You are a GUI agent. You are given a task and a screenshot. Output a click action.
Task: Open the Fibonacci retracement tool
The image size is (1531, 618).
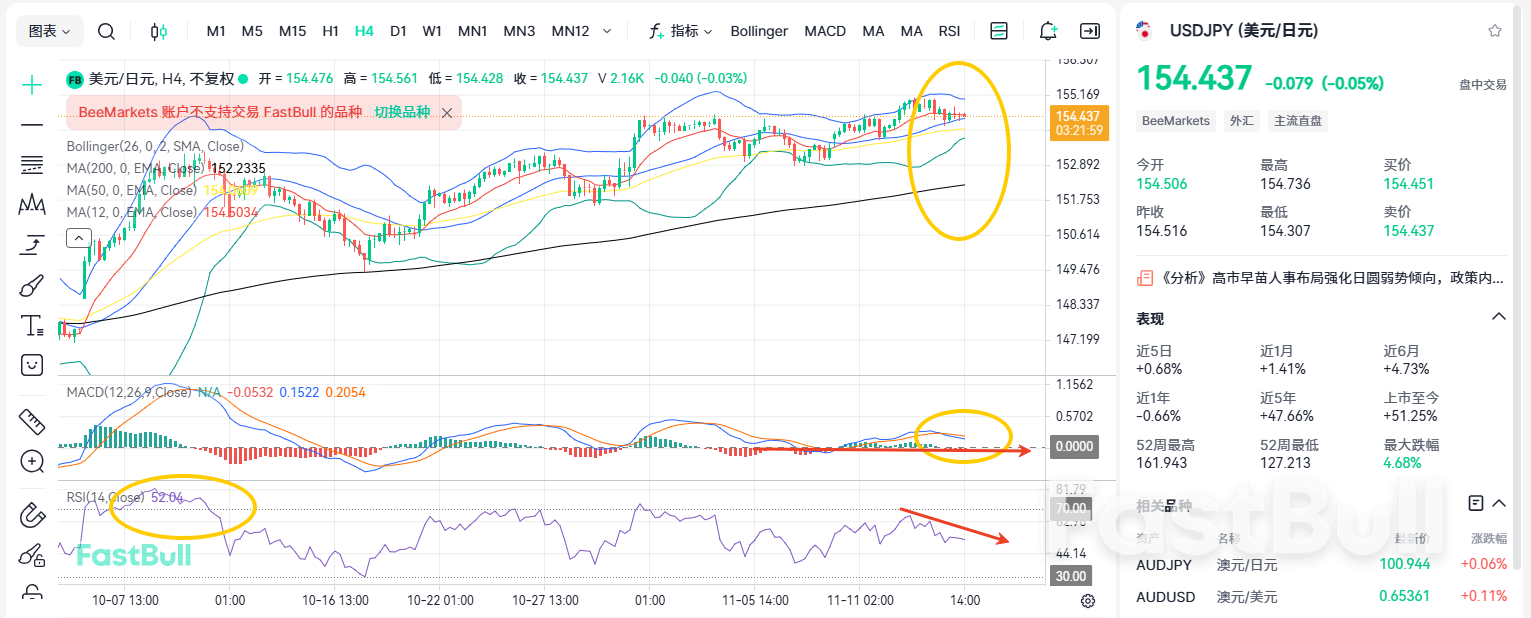pyautogui.click(x=31, y=163)
